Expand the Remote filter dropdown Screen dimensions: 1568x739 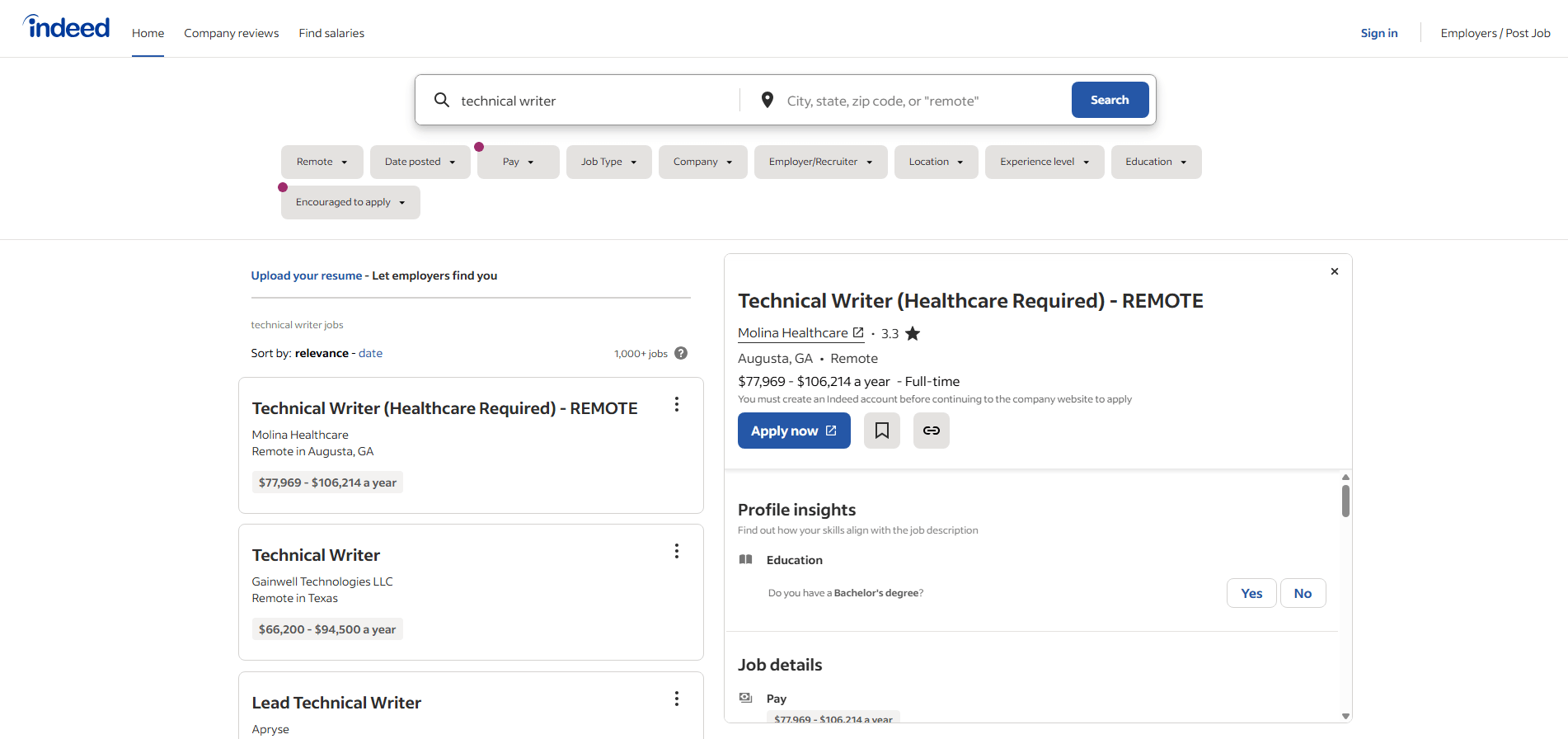point(322,162)
